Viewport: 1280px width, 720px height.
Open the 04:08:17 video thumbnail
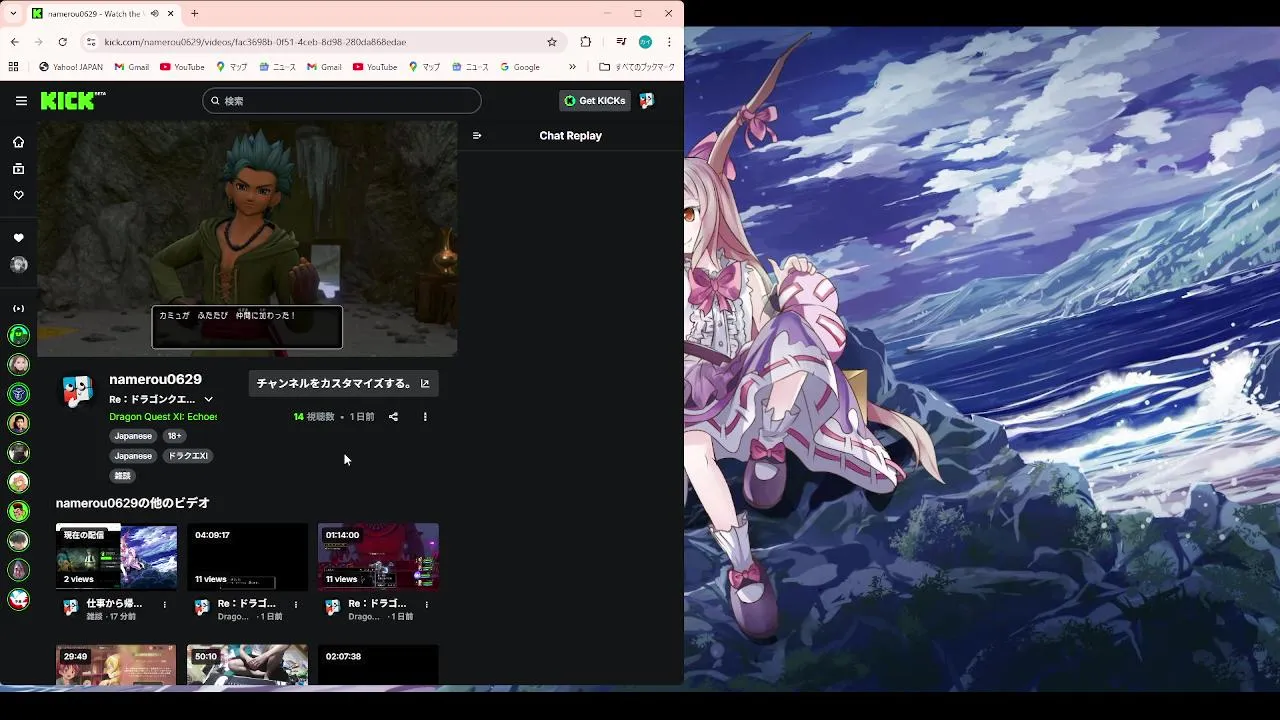click(247, 557)
